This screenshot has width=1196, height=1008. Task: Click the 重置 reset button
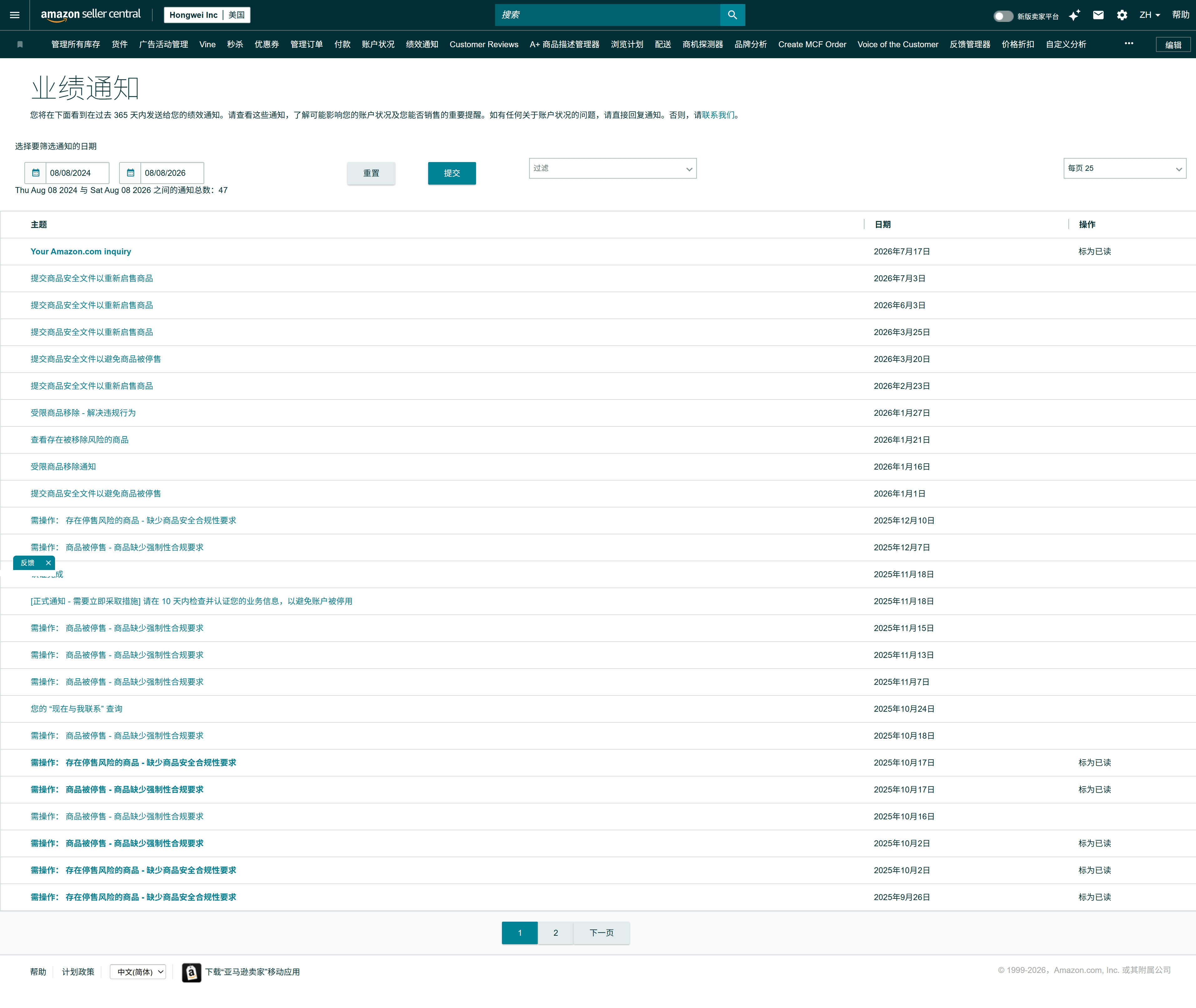(x=371, y=173)
